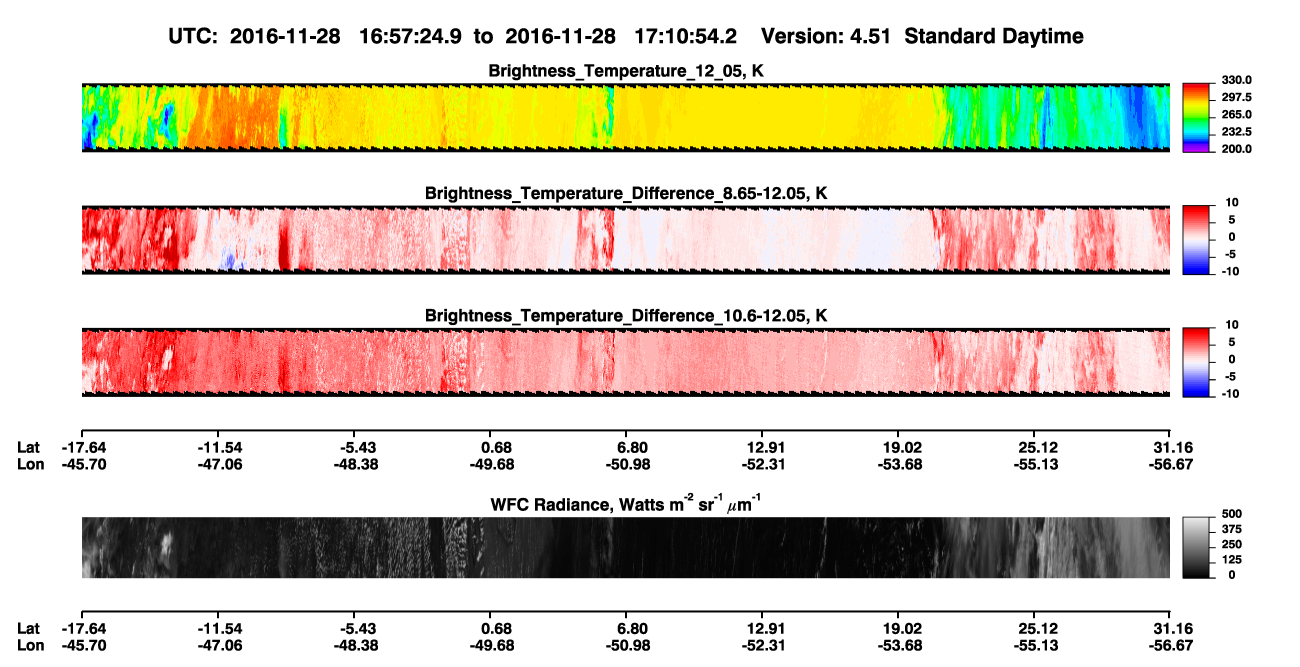1300x667 pixels.
Task: Click the 500 label on grayscale colorbar
Action: click(1231, 514)
